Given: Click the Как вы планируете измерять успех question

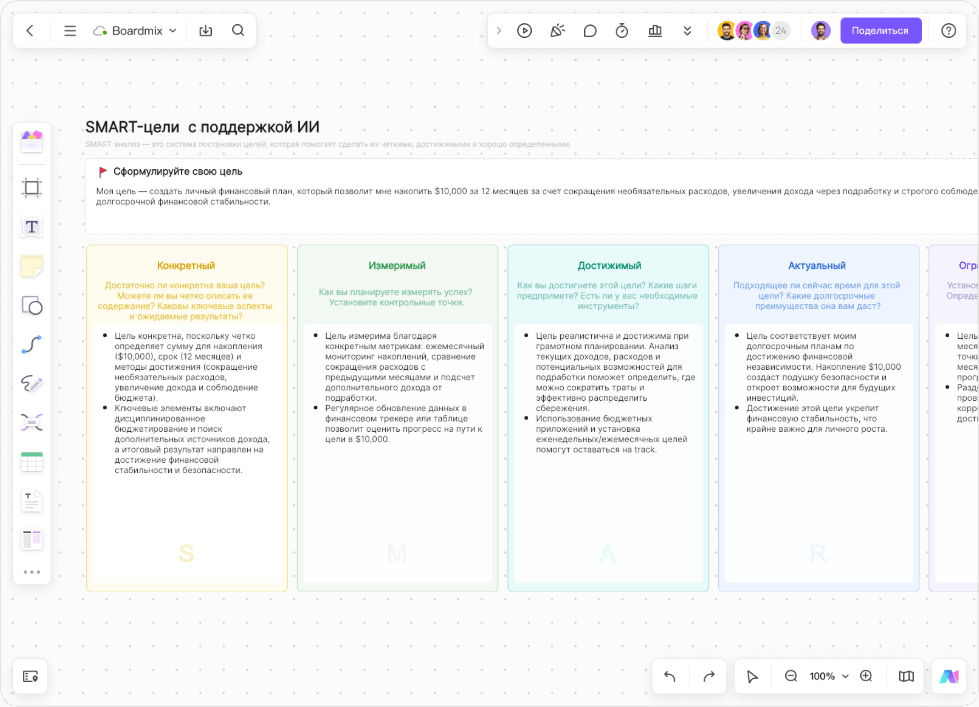Looking at the screenshot, I should click(x=395, y=297).
